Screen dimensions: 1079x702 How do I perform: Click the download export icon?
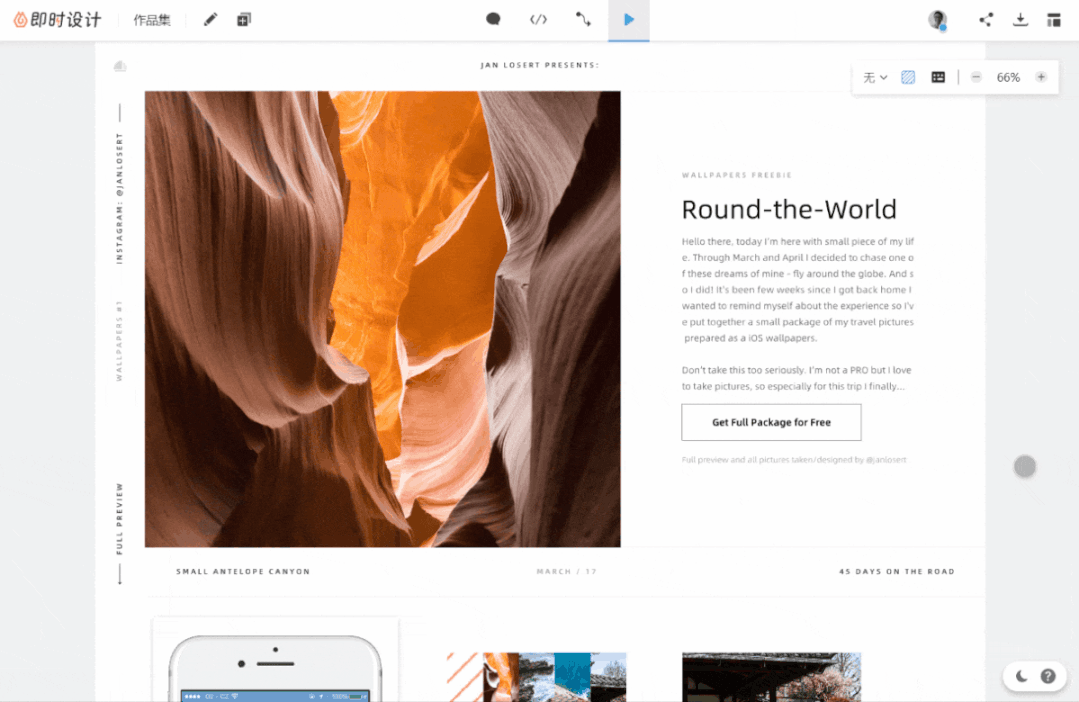(1021, 19)
